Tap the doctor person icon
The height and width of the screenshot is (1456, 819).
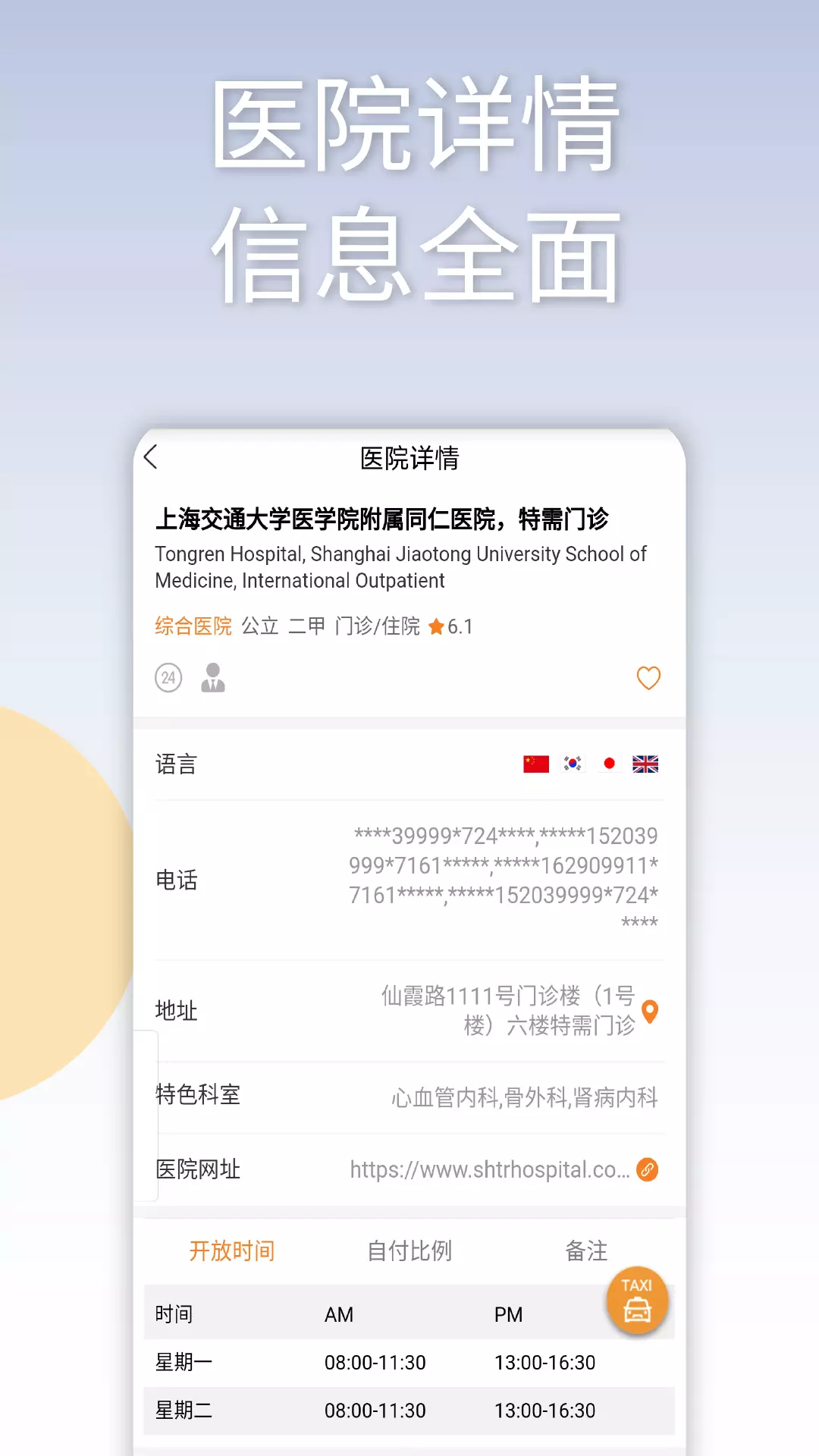[213, 677]
